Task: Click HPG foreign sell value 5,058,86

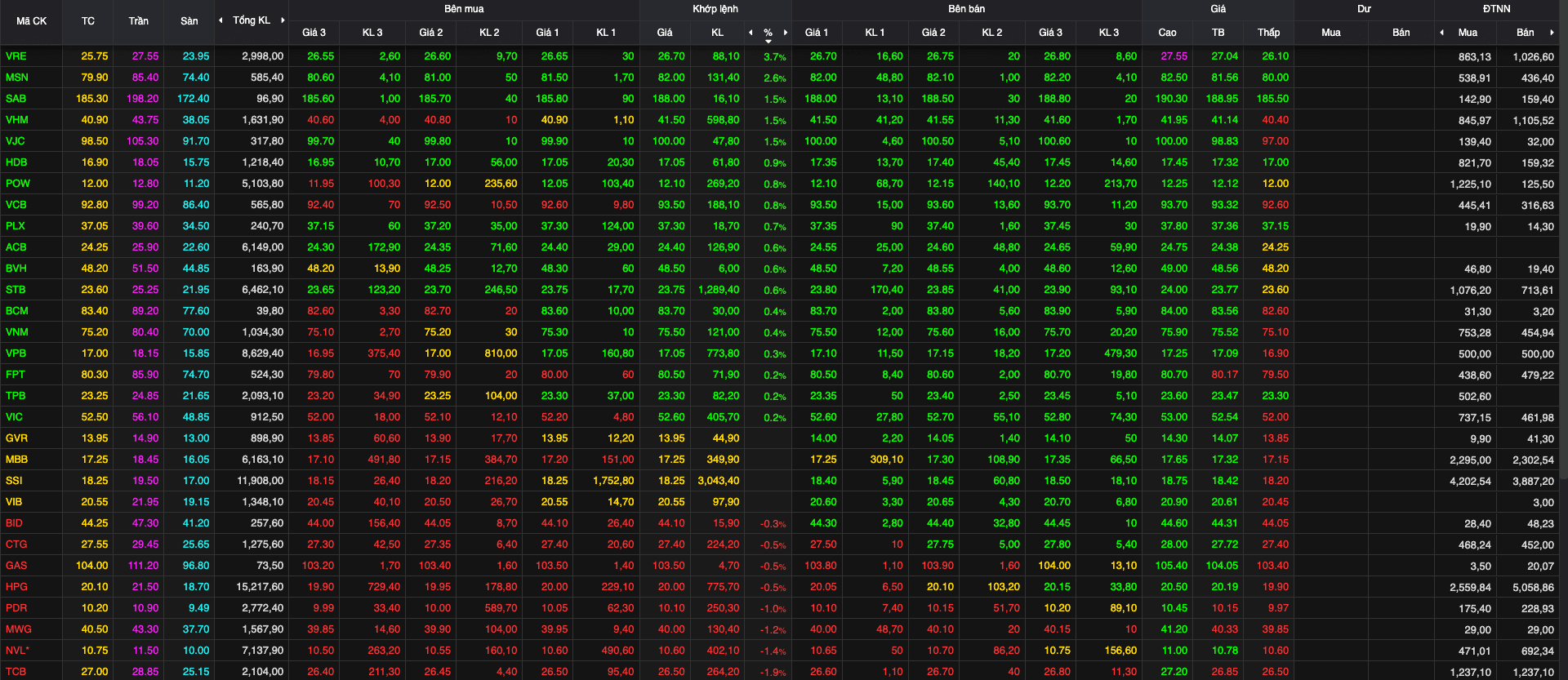Action: click(1534, 588)
